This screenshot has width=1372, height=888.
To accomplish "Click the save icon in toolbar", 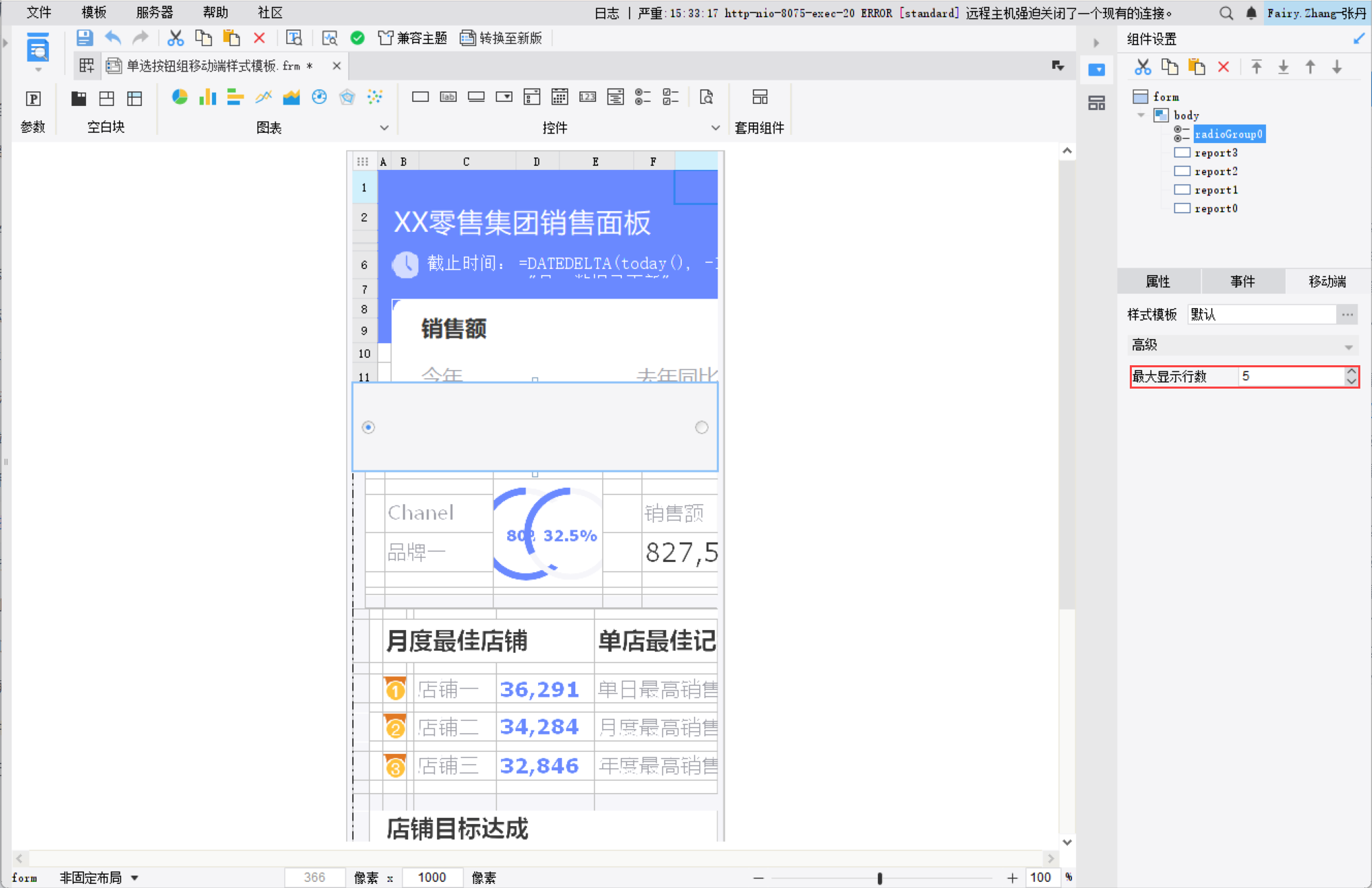I will pyautogui.click(x=84, y=38).
